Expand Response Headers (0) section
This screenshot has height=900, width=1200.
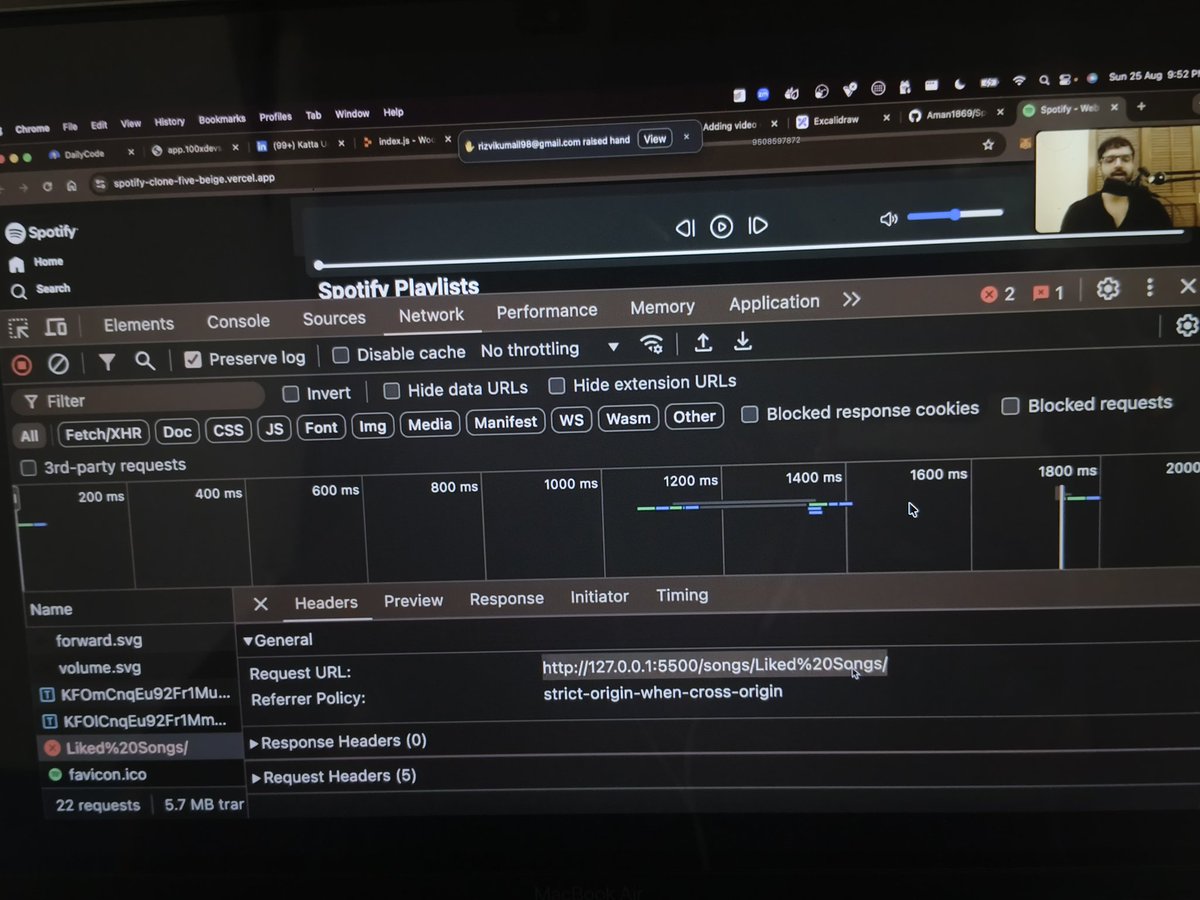[338, 741]
